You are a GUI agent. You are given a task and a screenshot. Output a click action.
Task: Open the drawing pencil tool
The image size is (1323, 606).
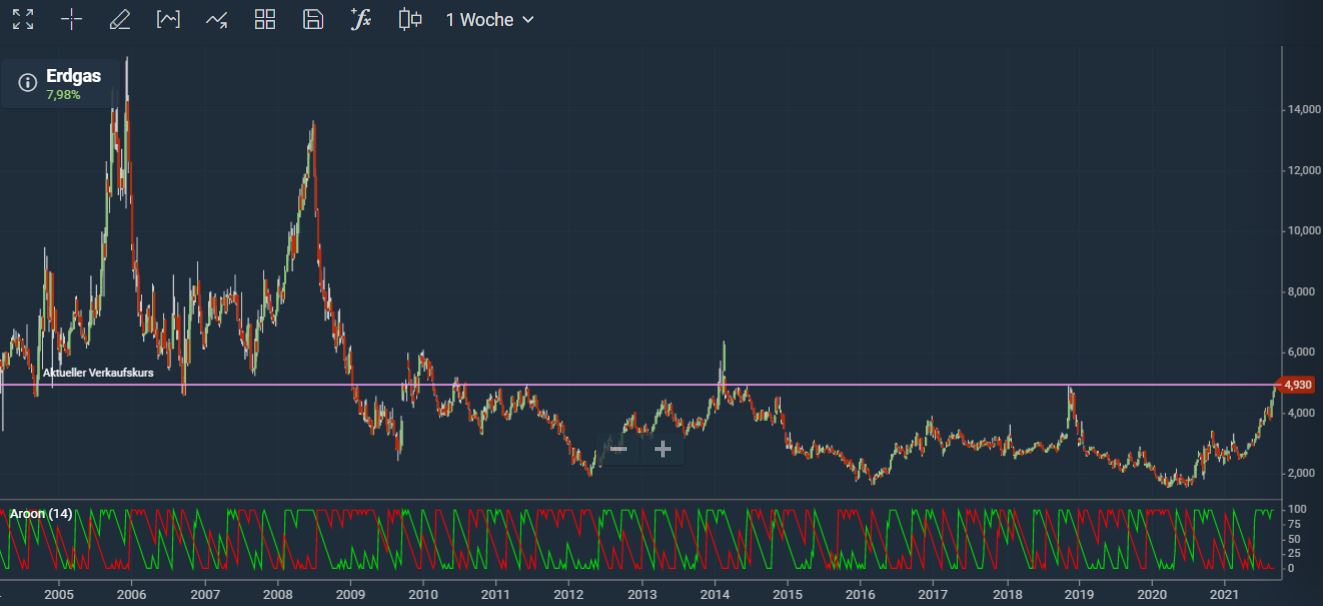coord(119,19)
